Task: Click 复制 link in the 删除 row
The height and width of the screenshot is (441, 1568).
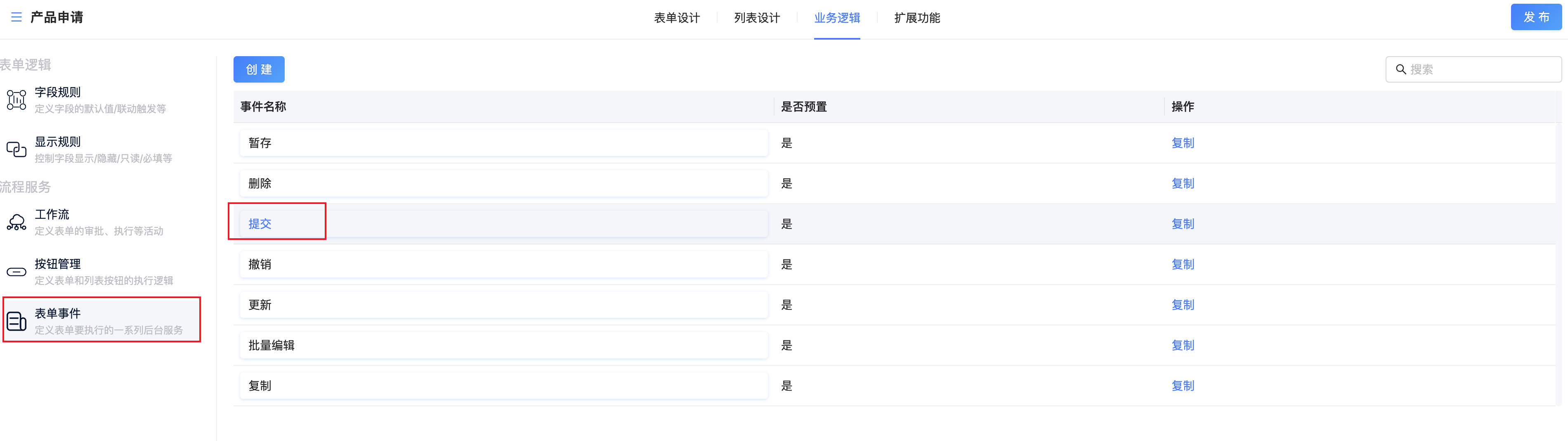Action: point(1182,183)
